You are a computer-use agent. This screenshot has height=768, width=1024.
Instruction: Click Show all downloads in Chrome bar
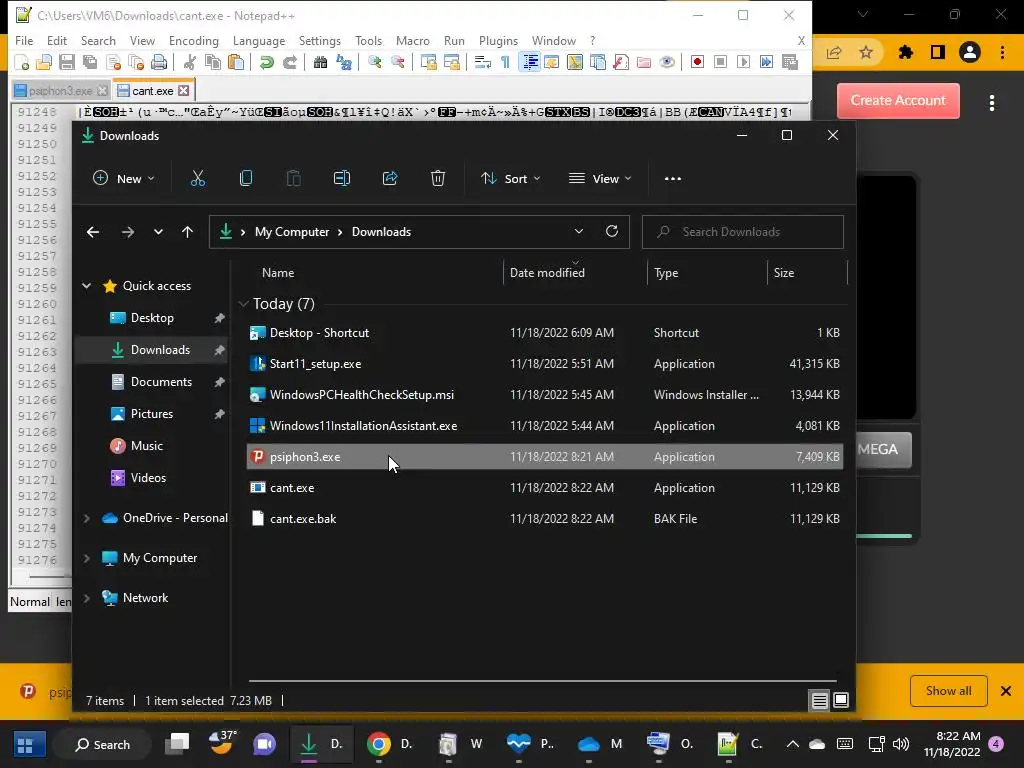pos(948,691)
